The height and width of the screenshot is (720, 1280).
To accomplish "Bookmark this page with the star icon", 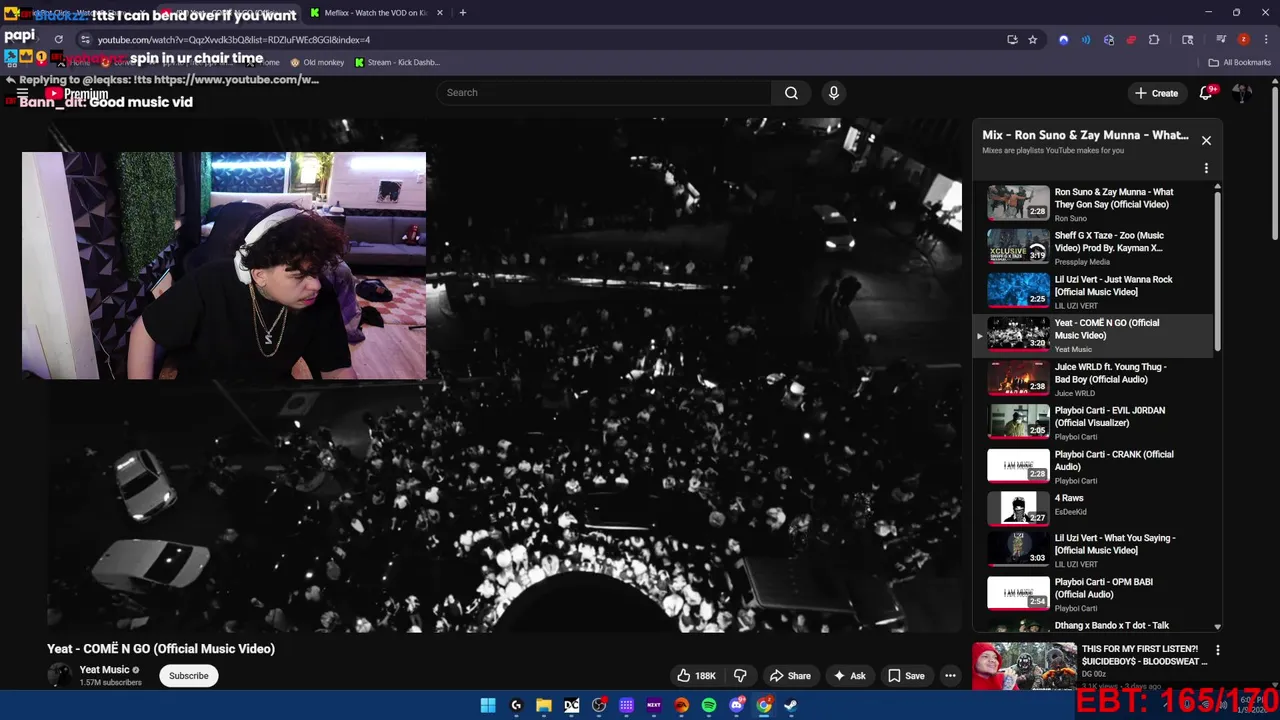I will tap(1033, 39).
